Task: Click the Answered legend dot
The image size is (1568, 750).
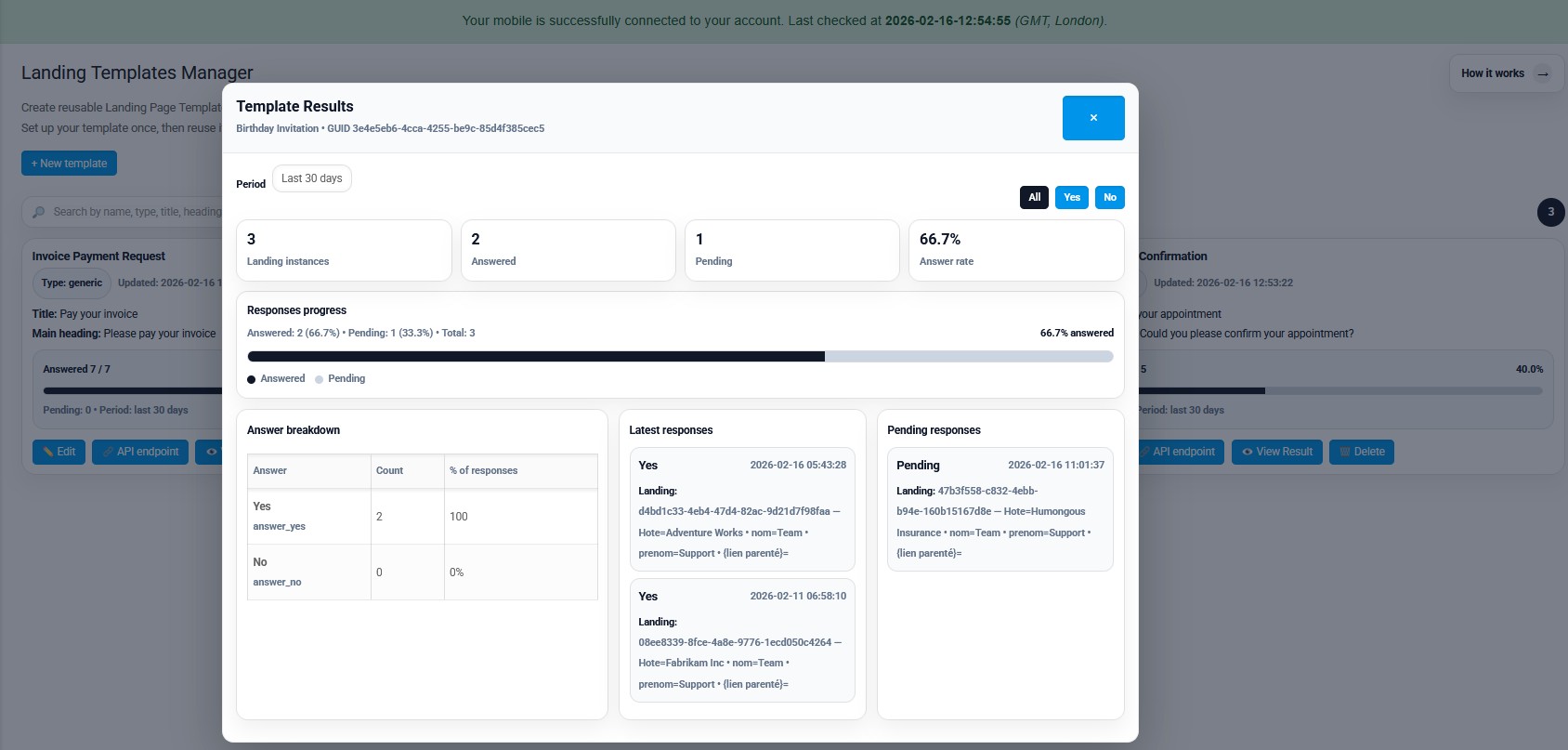Action: tap(252, 379)
